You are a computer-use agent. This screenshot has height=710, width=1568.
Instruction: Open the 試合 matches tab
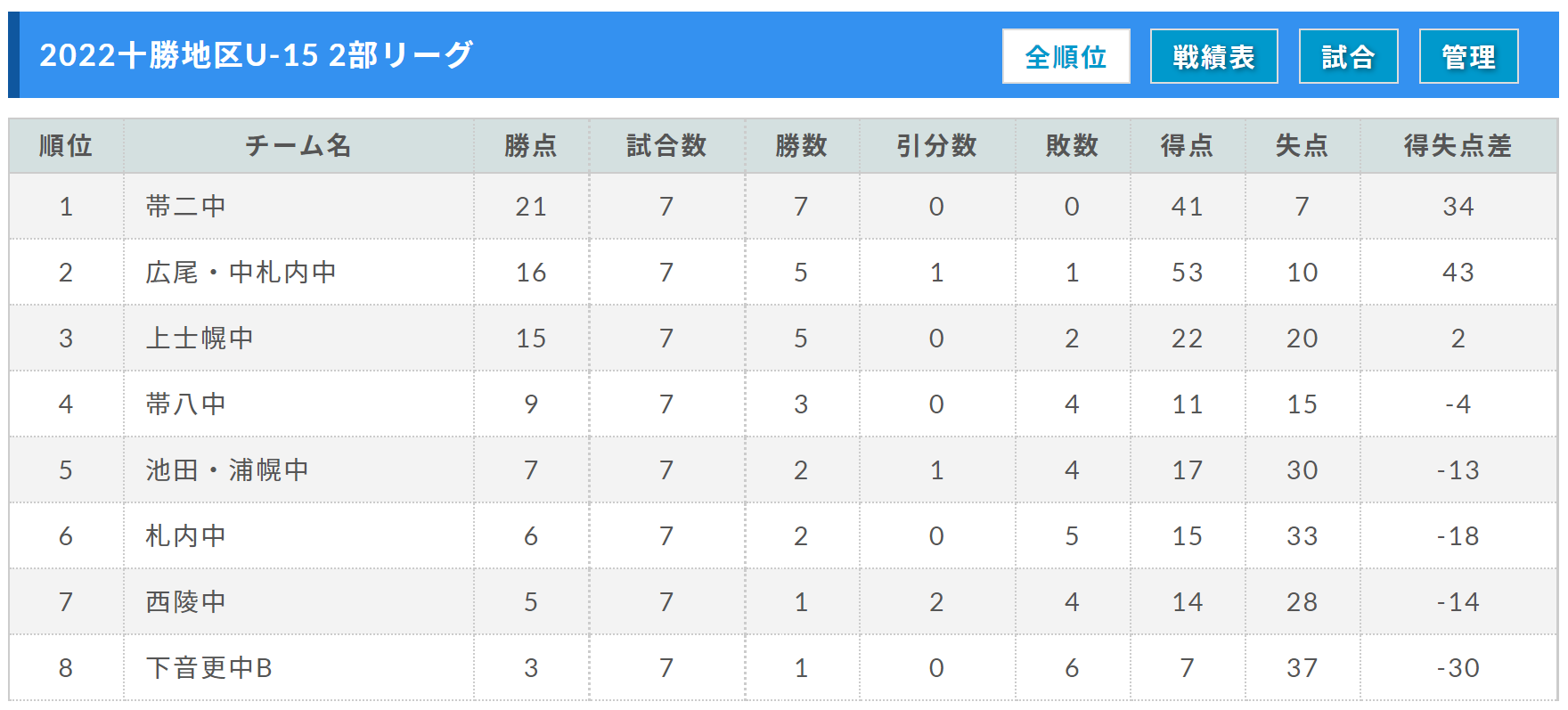point(1348,56)
